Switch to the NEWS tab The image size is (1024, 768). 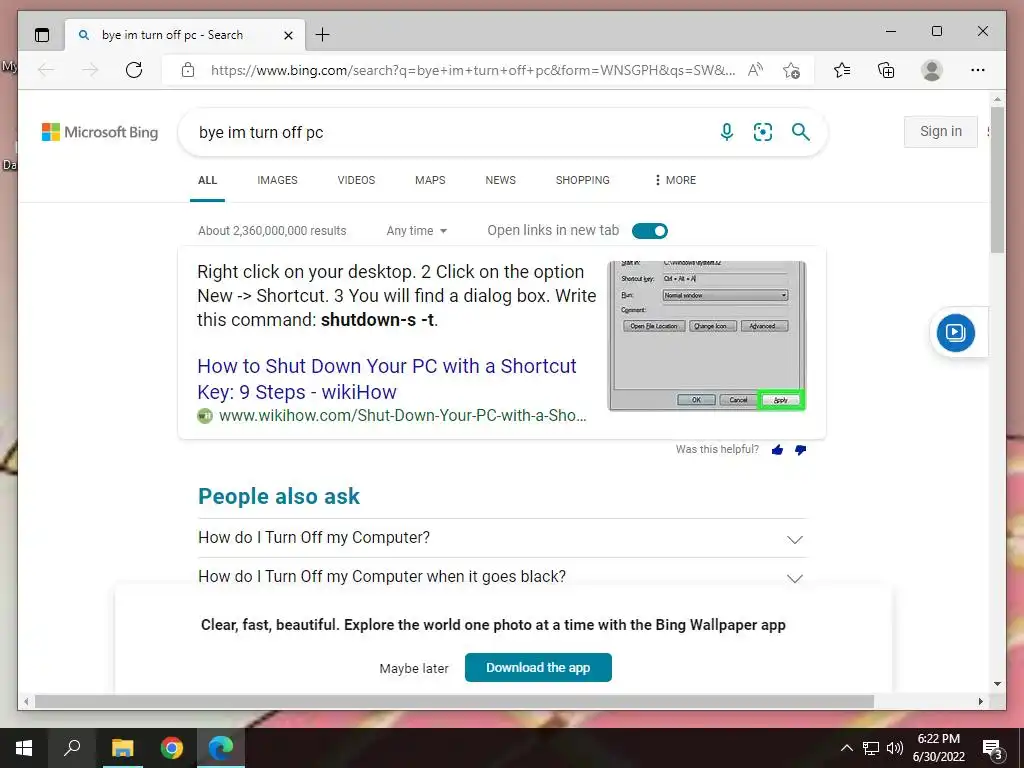501,180
